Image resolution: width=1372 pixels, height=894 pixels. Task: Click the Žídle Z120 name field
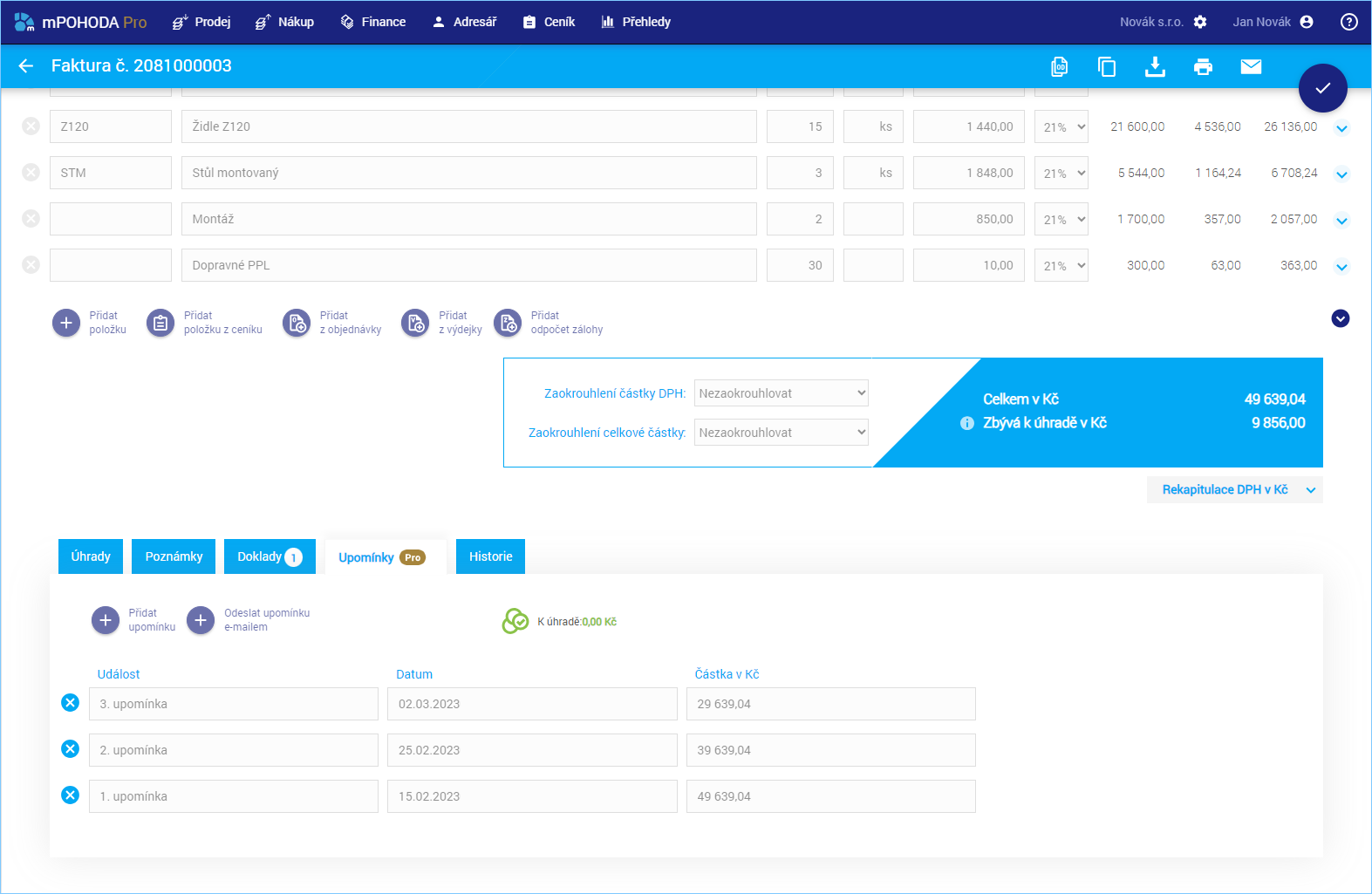[x=469, y=126]
